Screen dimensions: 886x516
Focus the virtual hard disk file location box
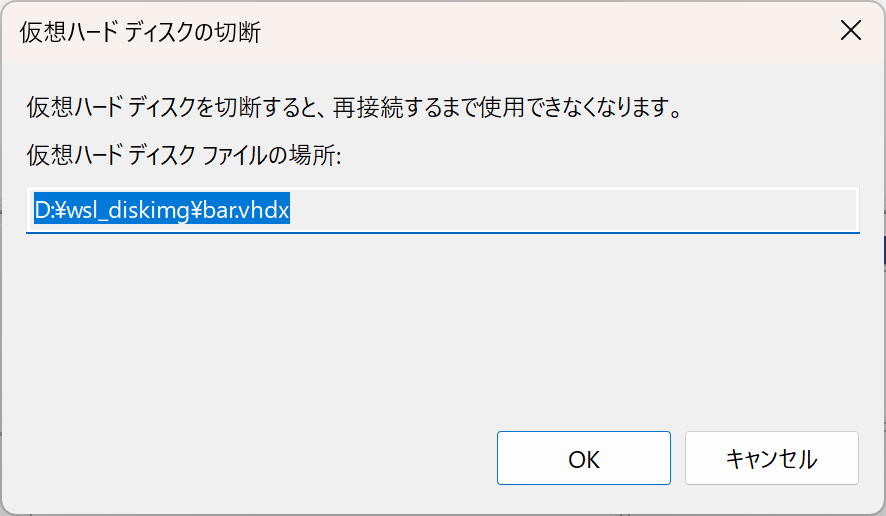pyautogui.click(x=570, y=210)
